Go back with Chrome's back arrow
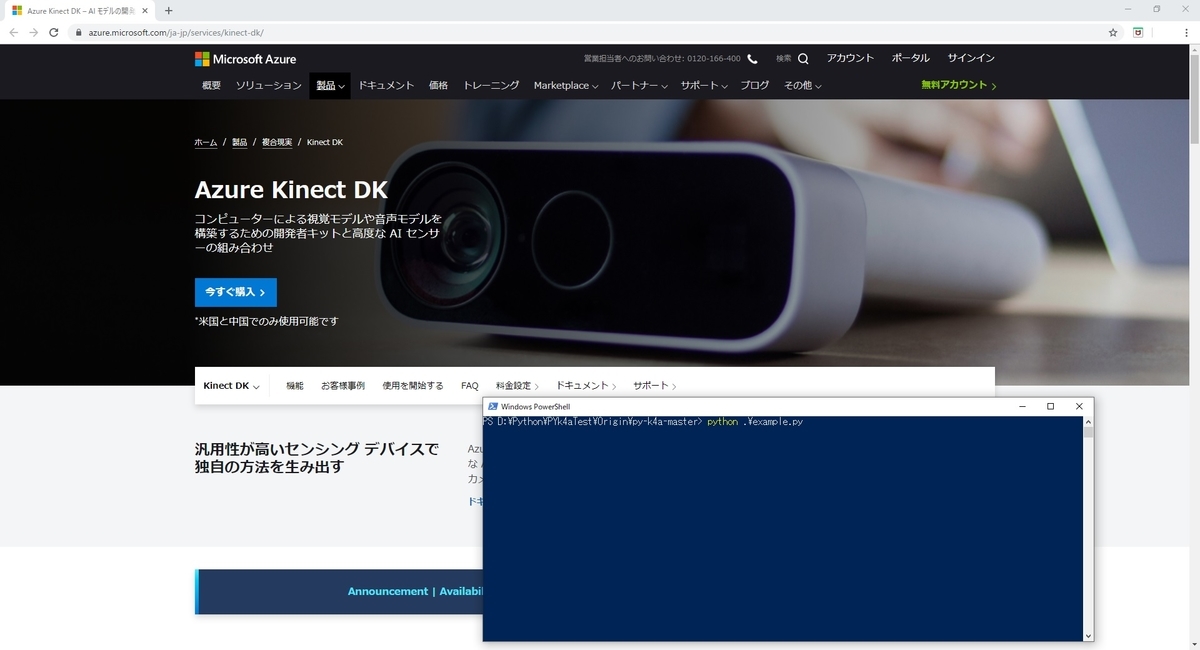The image size is (1200, 650). [13, 32]
